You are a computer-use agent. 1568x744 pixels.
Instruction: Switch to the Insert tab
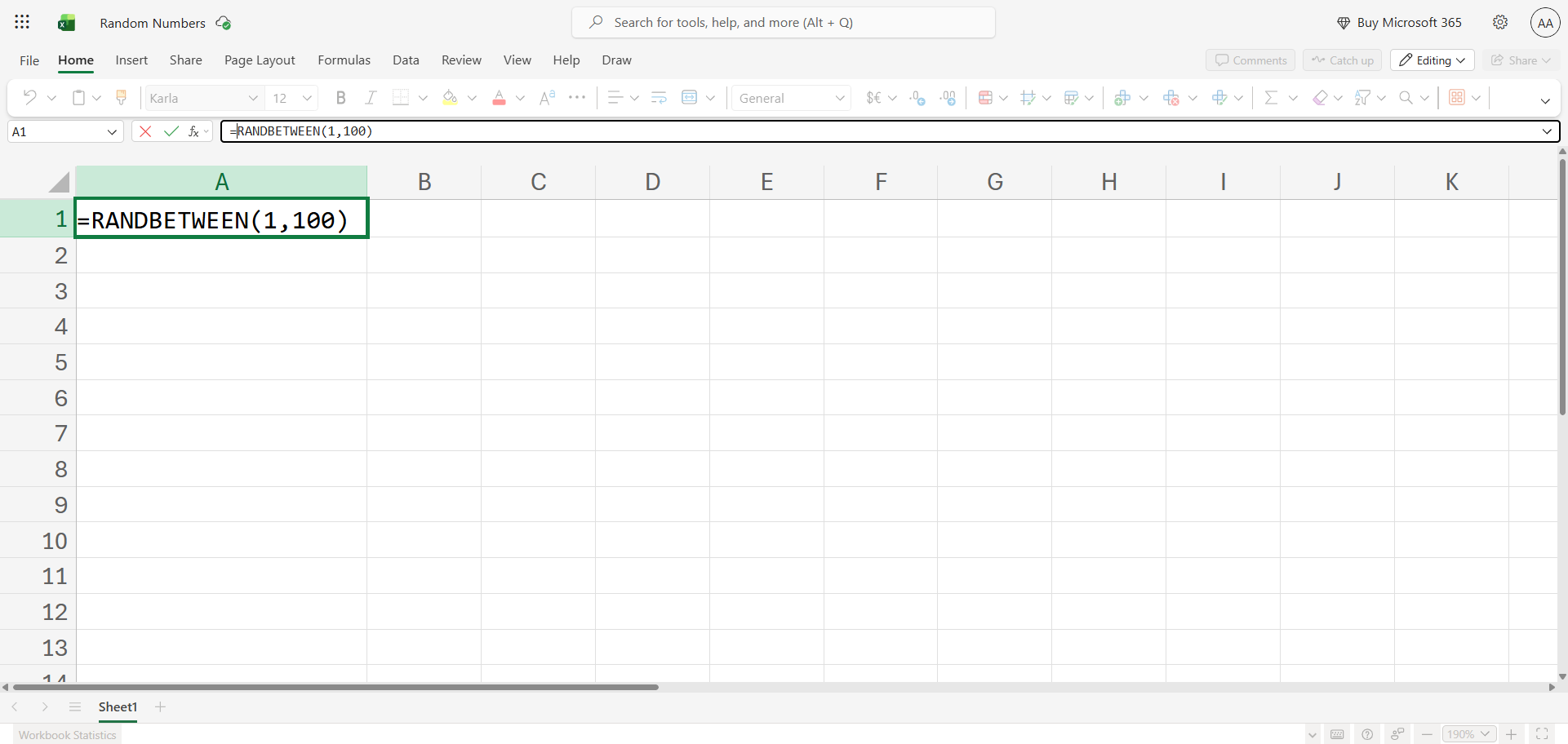click(x=131, y=60)
